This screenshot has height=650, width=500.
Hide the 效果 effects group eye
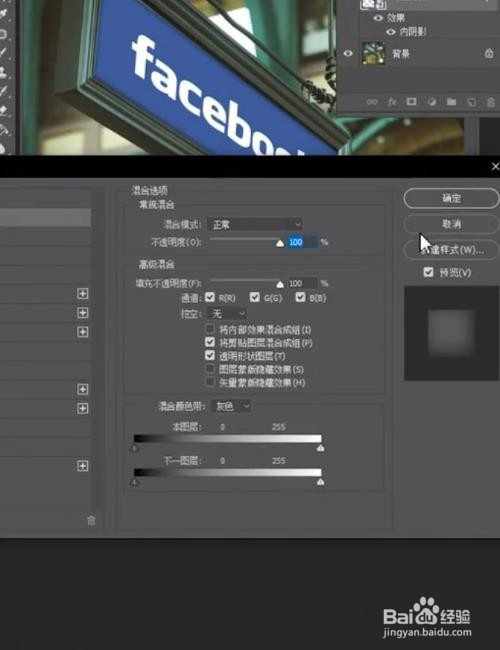tap(378, 18)
